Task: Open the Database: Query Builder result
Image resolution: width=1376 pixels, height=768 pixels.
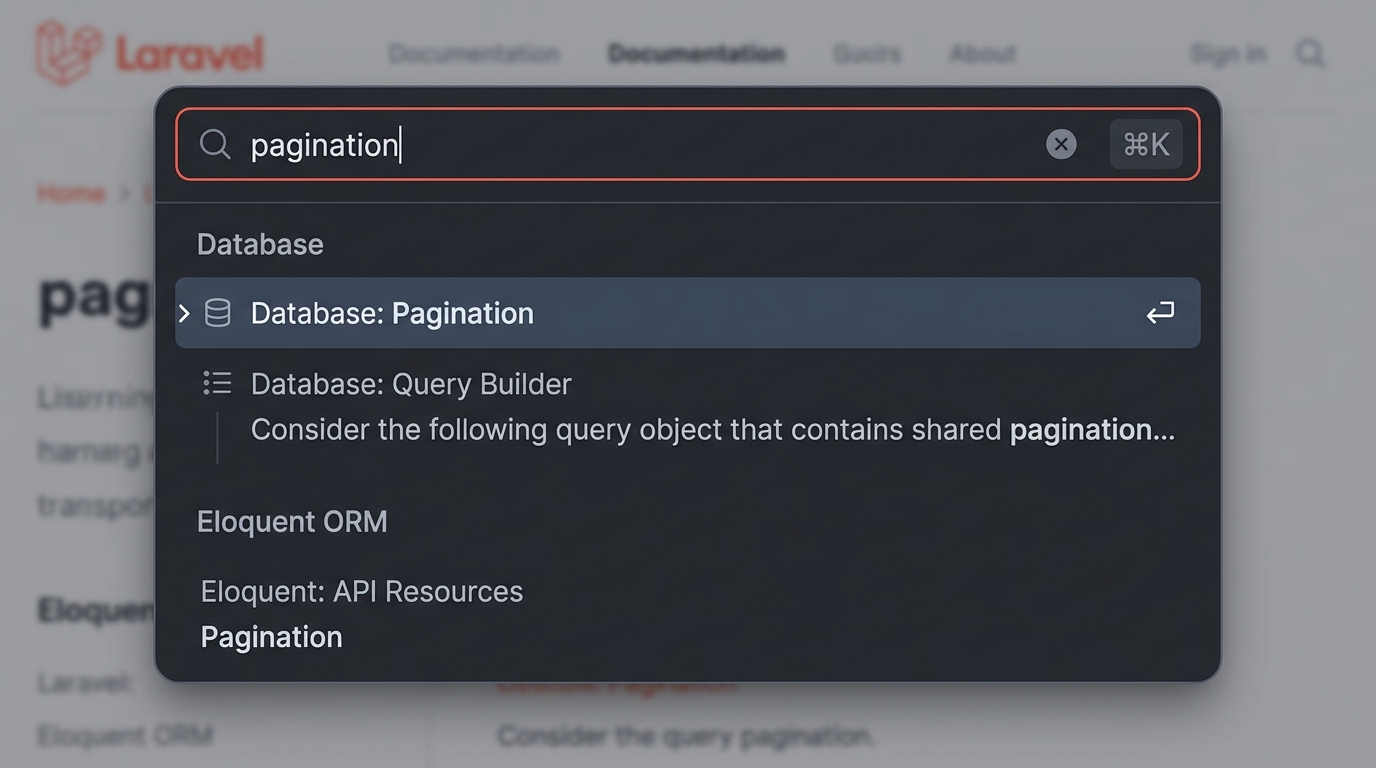Action: click(x=411, y=384)
